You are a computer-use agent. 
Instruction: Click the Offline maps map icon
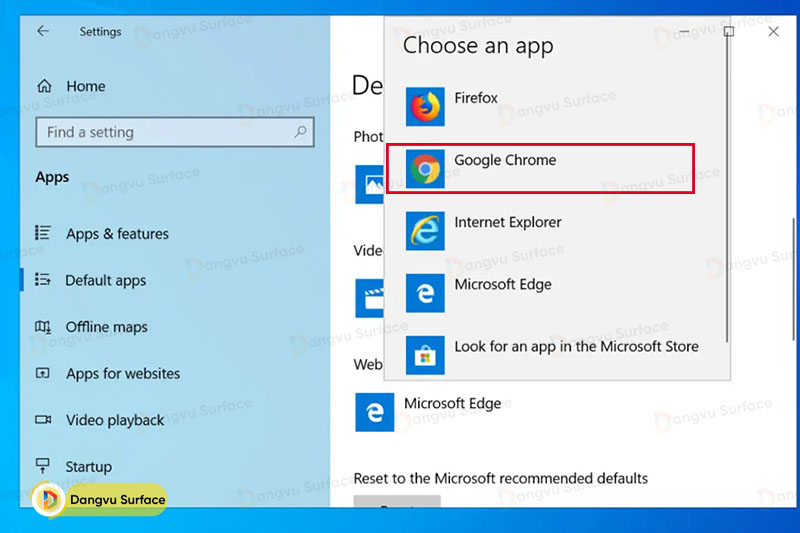click(x=43, y=326)
